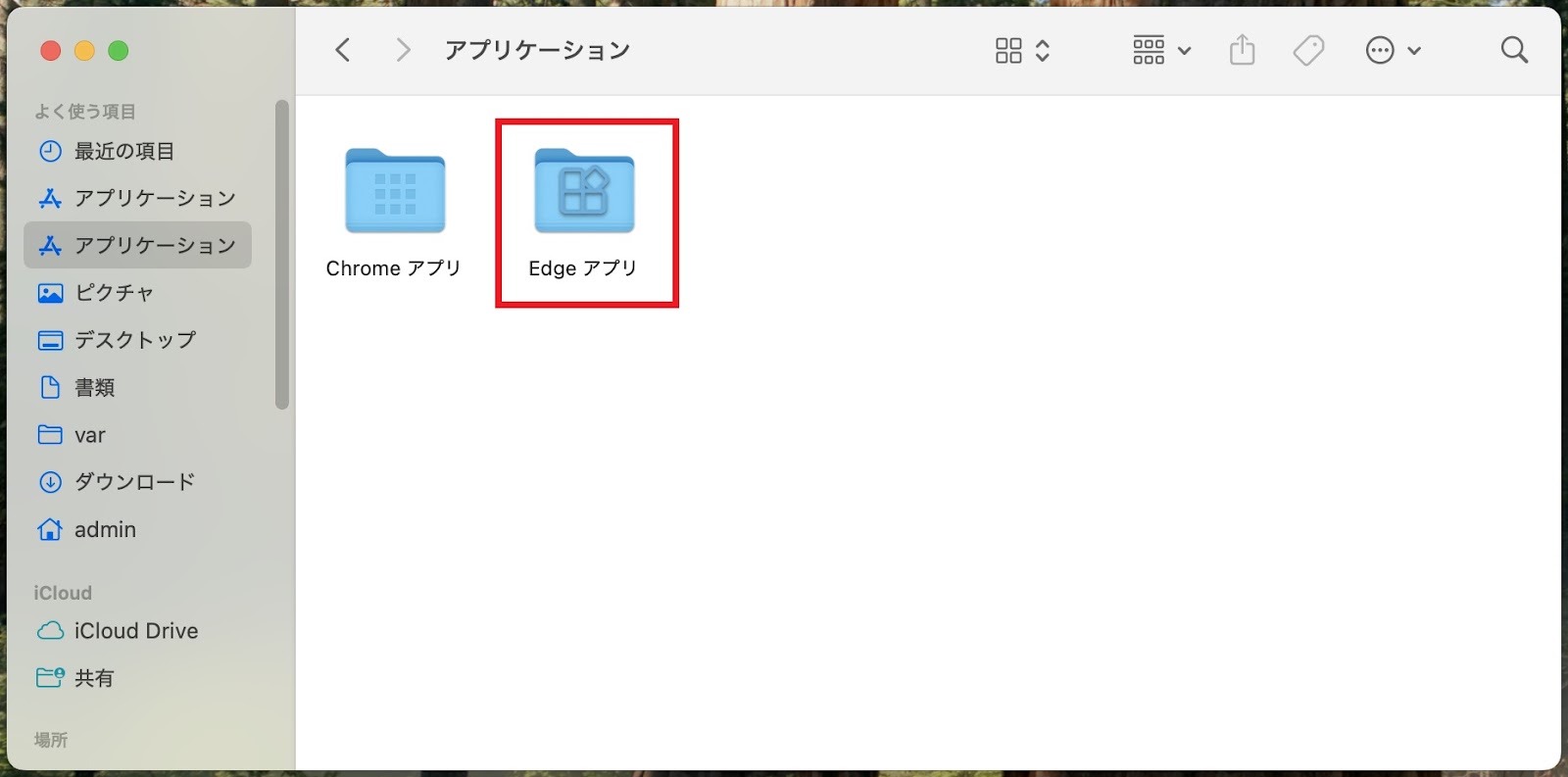Open the Chrome アプリ folder icon

395,191
